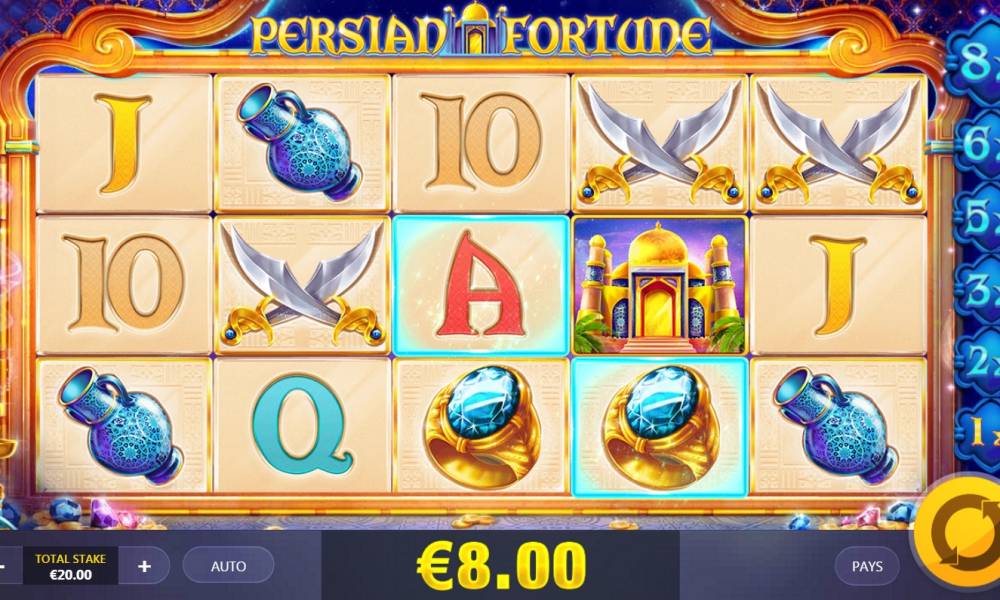The width and height of the screenshot is (1000, 600).
Task: Click the blue vase bottom left
Action: (x=124, y=425)
